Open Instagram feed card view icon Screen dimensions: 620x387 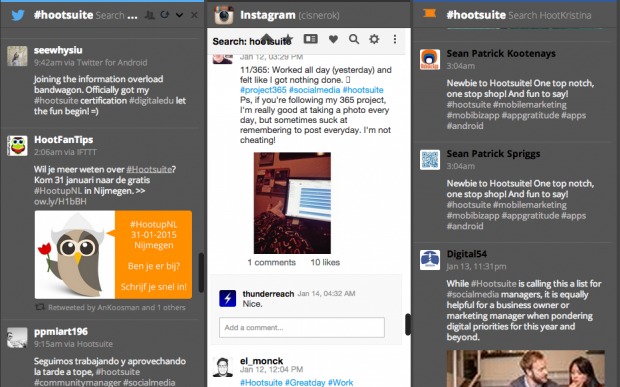click(x=310, y=39)
